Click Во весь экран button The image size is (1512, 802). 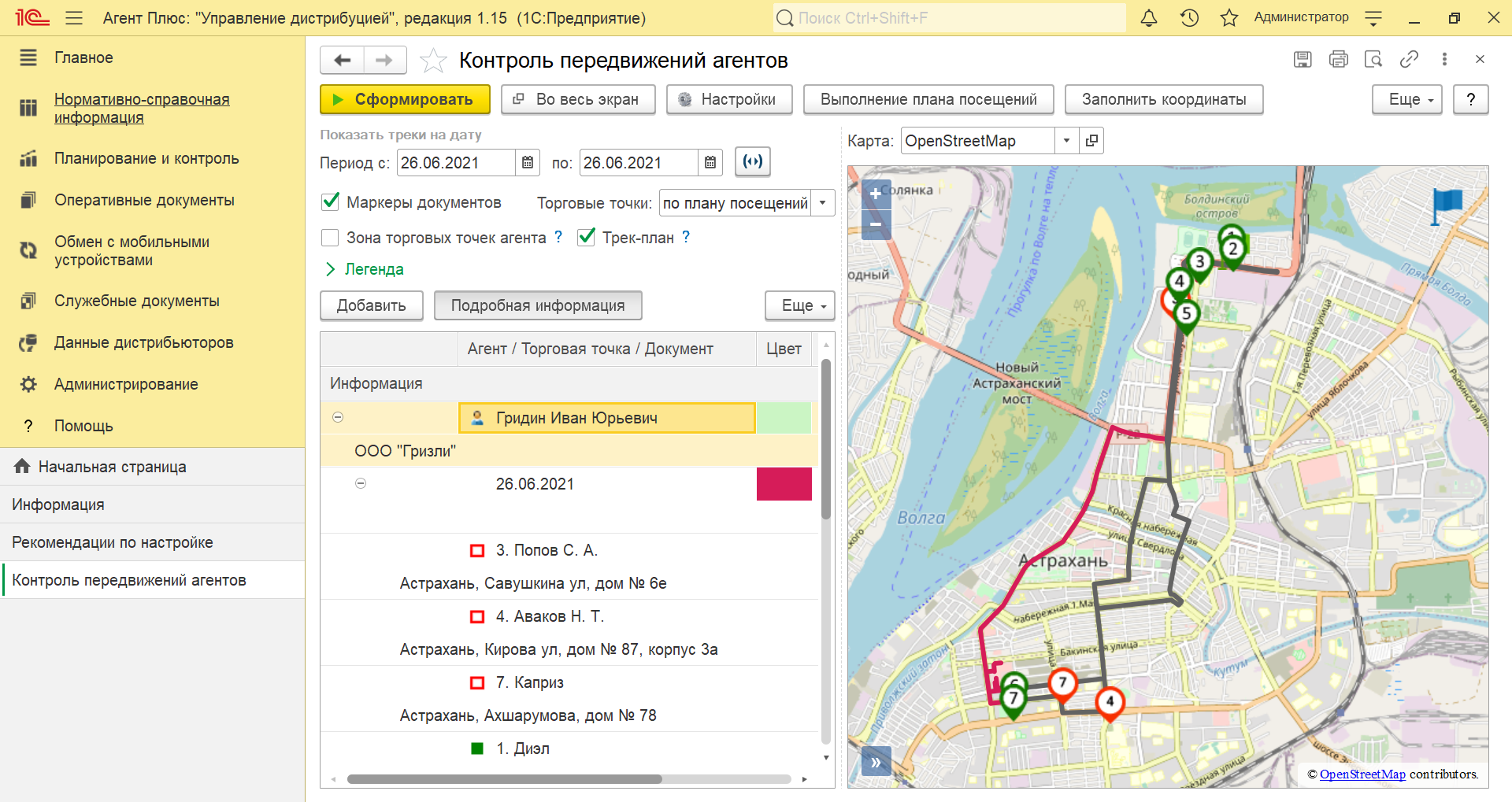click(x=578, y=99)
